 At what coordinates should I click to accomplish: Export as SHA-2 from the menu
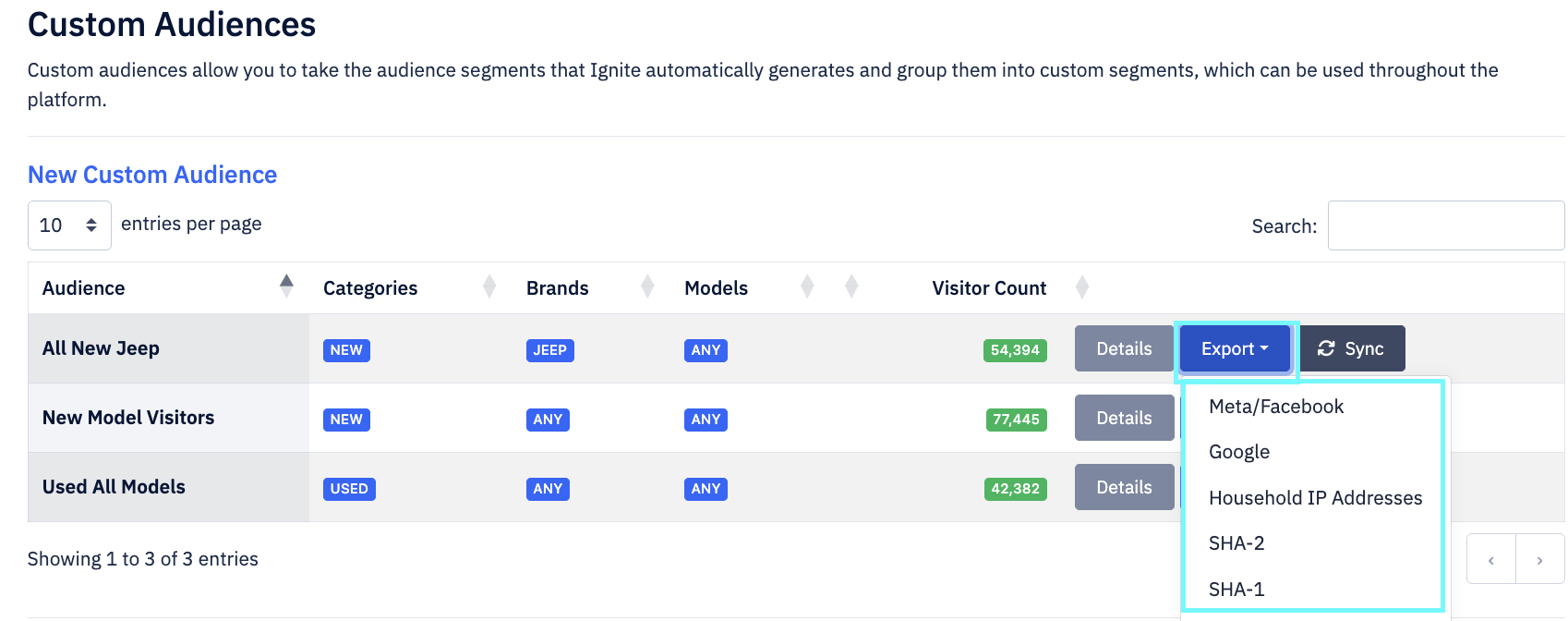(x=1236, y=543)
